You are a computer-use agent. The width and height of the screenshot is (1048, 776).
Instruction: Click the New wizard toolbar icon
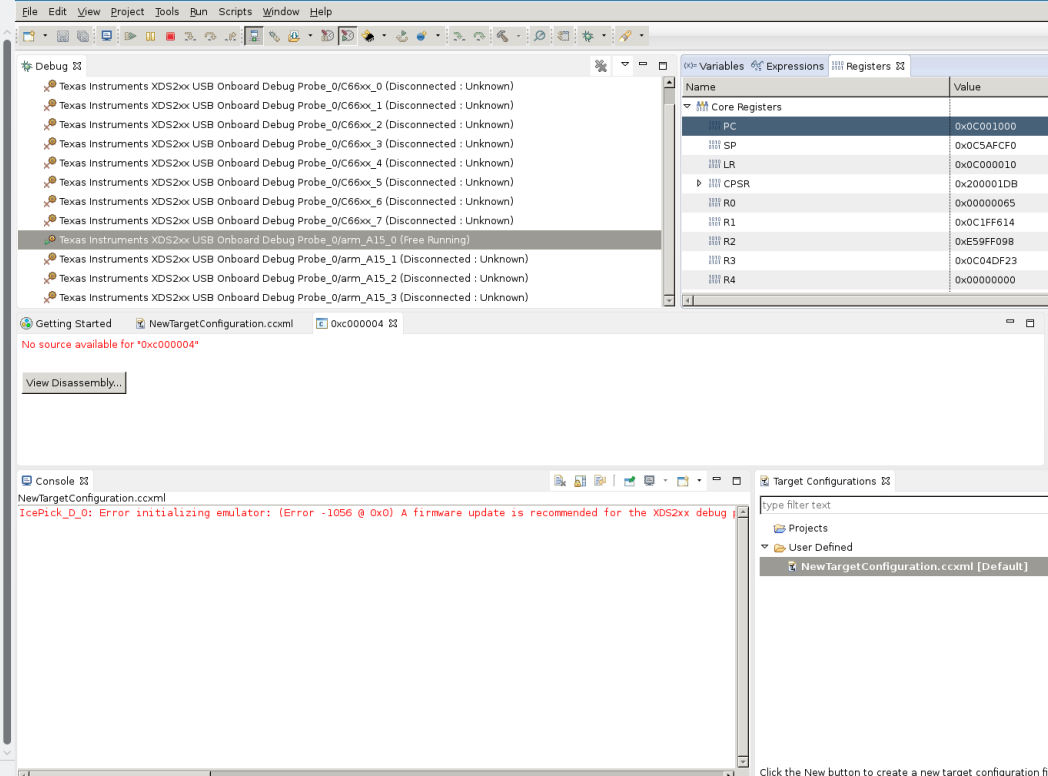click(29, 36)
